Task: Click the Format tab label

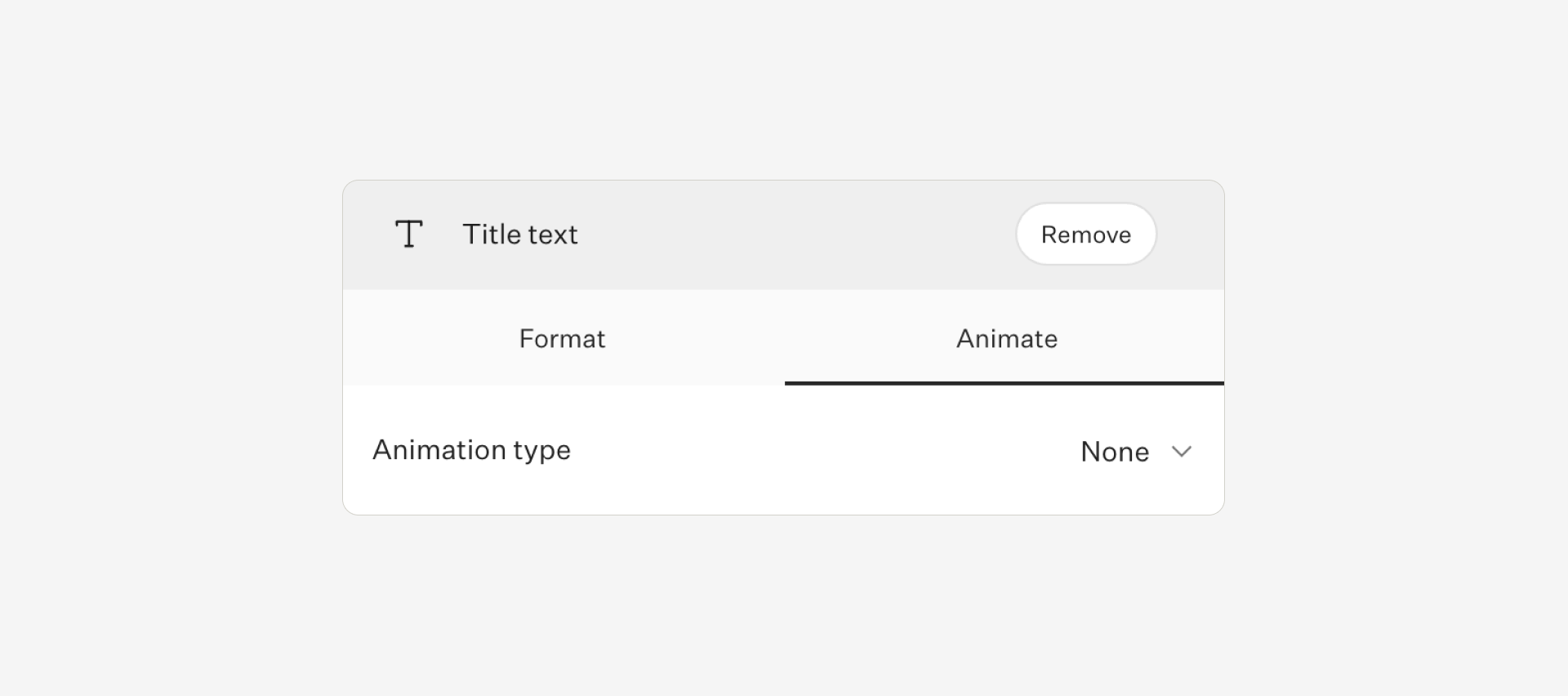Action: 562,338
